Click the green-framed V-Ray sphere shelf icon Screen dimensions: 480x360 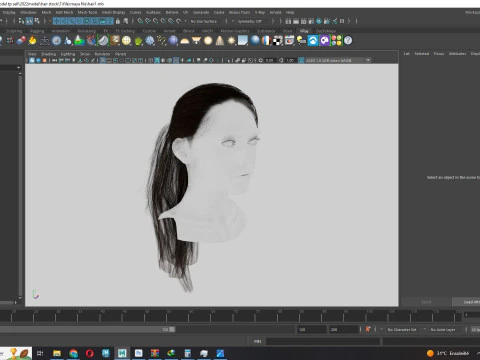tap(103, 41)
